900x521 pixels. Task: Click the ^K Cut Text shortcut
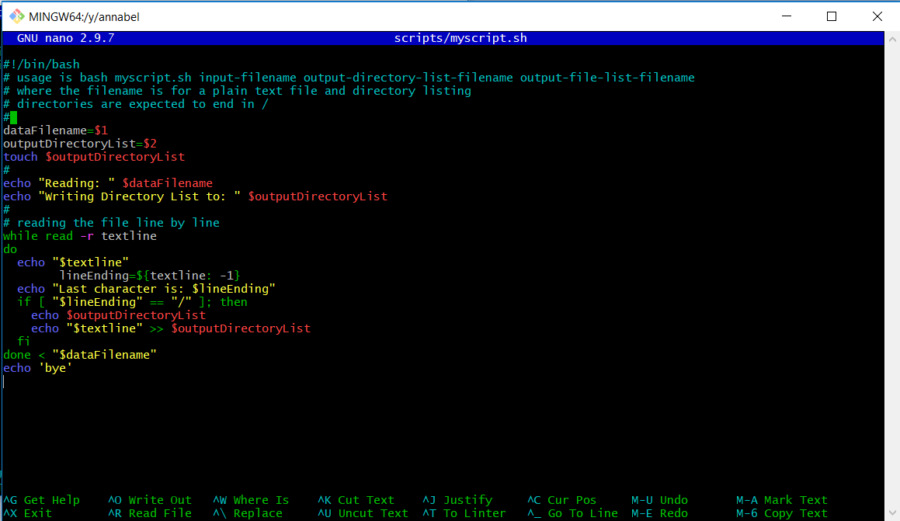coord(356,500)
